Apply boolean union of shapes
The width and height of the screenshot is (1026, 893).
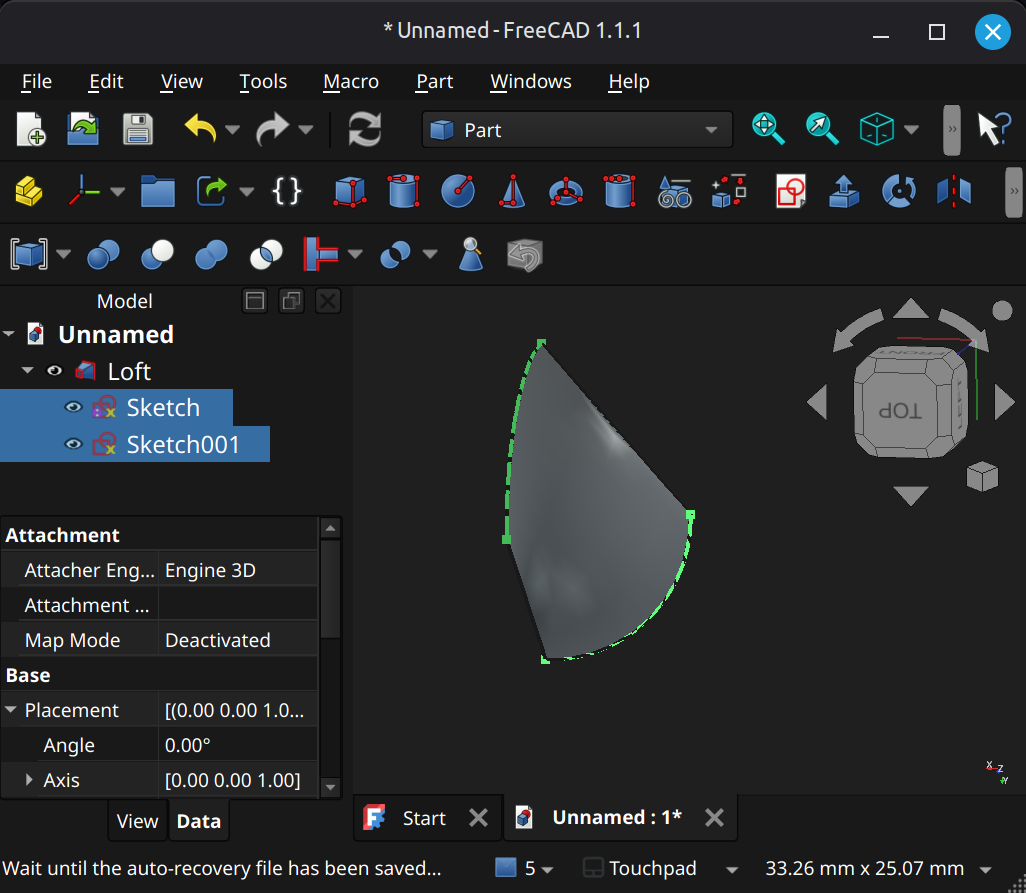[x=211, y=254]
